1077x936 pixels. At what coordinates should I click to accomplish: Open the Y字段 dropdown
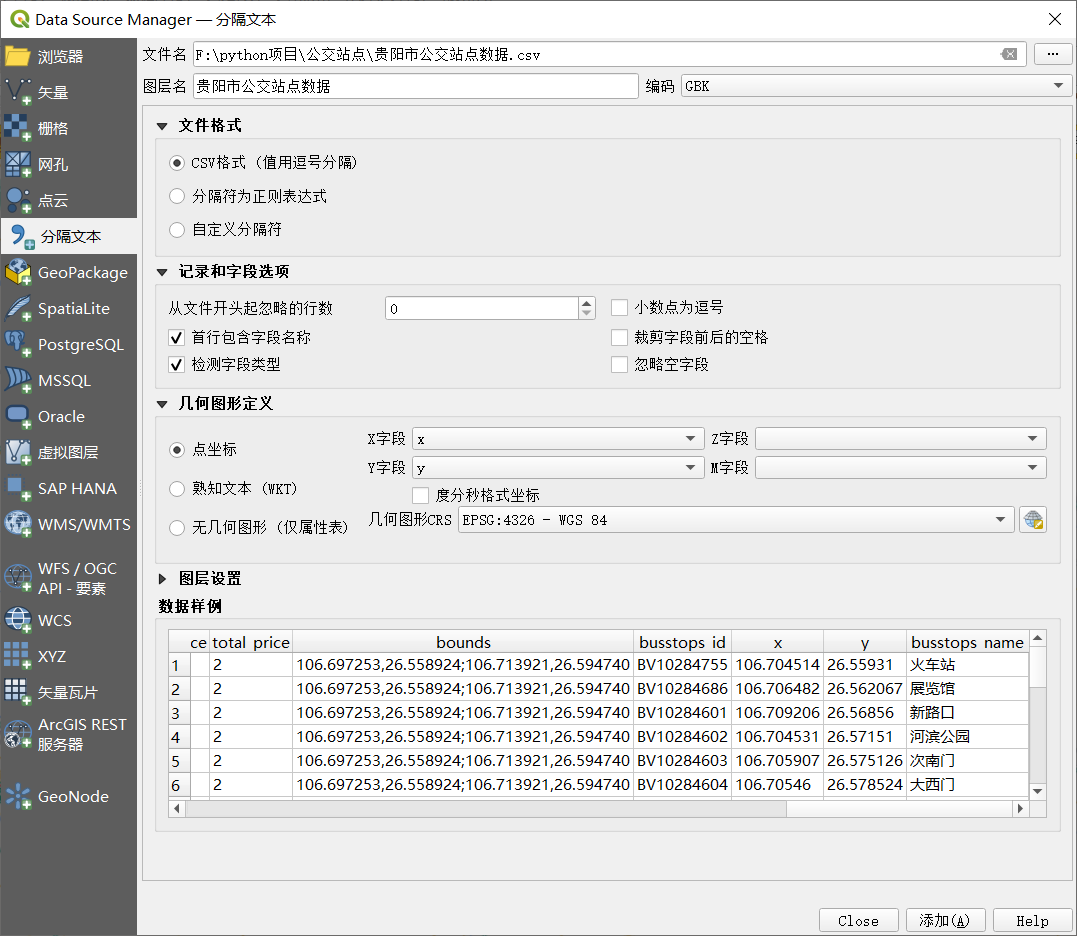pyautogui.click(x=558, y=468)
